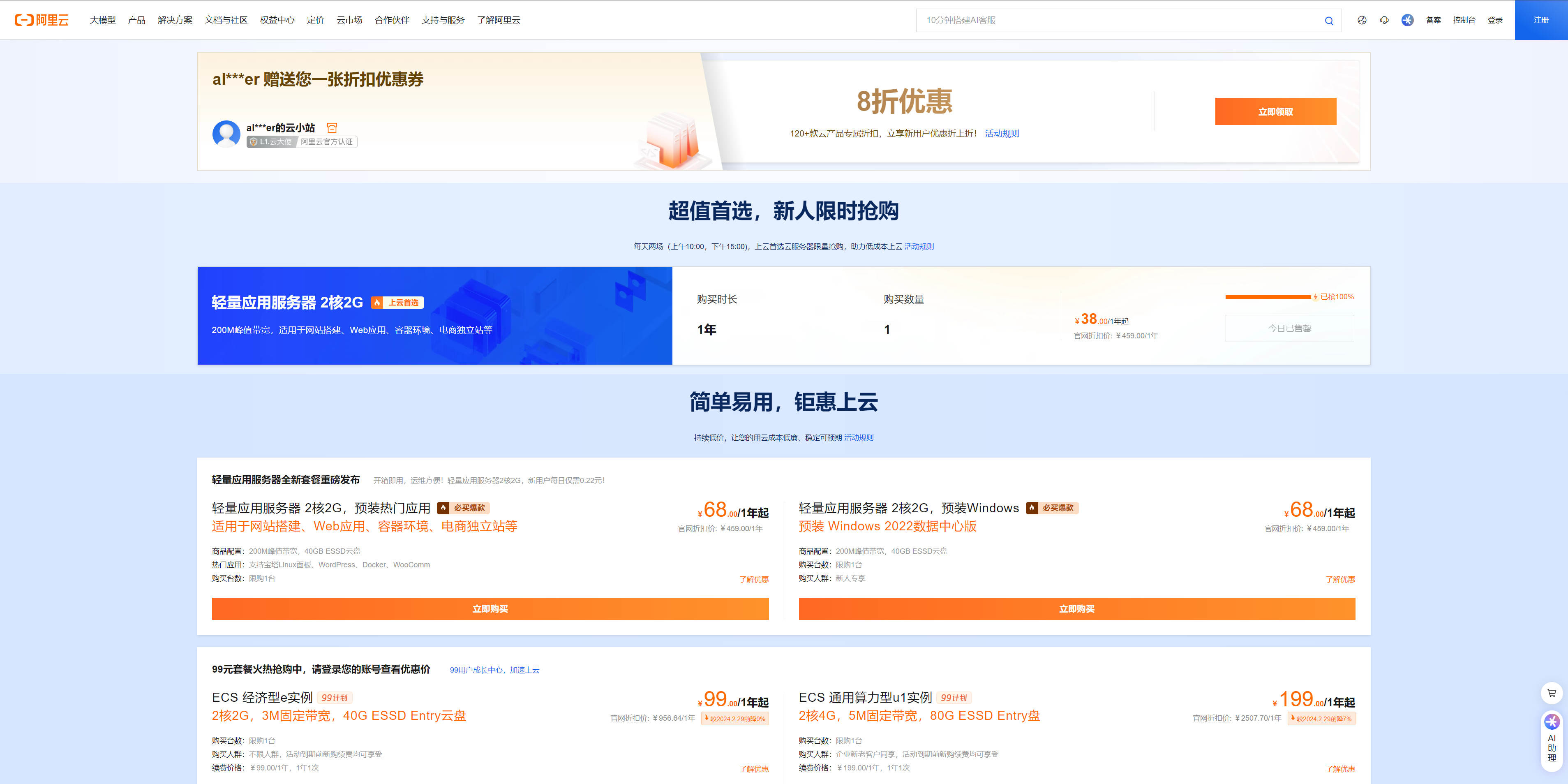
Task: Click the 阿里云 logo
Action: coord(42,20)
